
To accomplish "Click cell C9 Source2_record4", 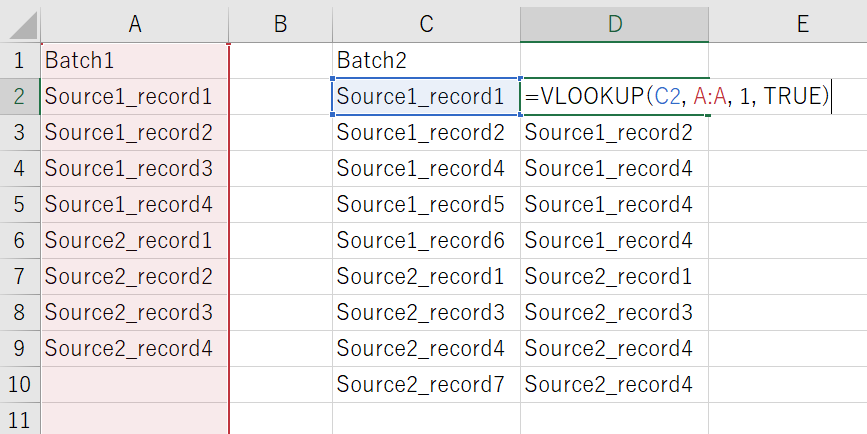I will 426,348.
